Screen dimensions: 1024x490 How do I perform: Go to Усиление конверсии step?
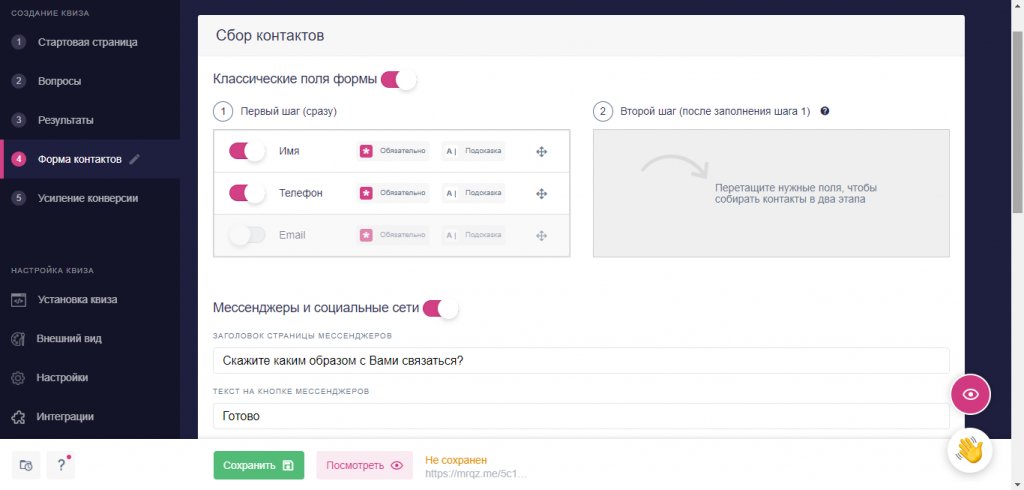point(88,198)
